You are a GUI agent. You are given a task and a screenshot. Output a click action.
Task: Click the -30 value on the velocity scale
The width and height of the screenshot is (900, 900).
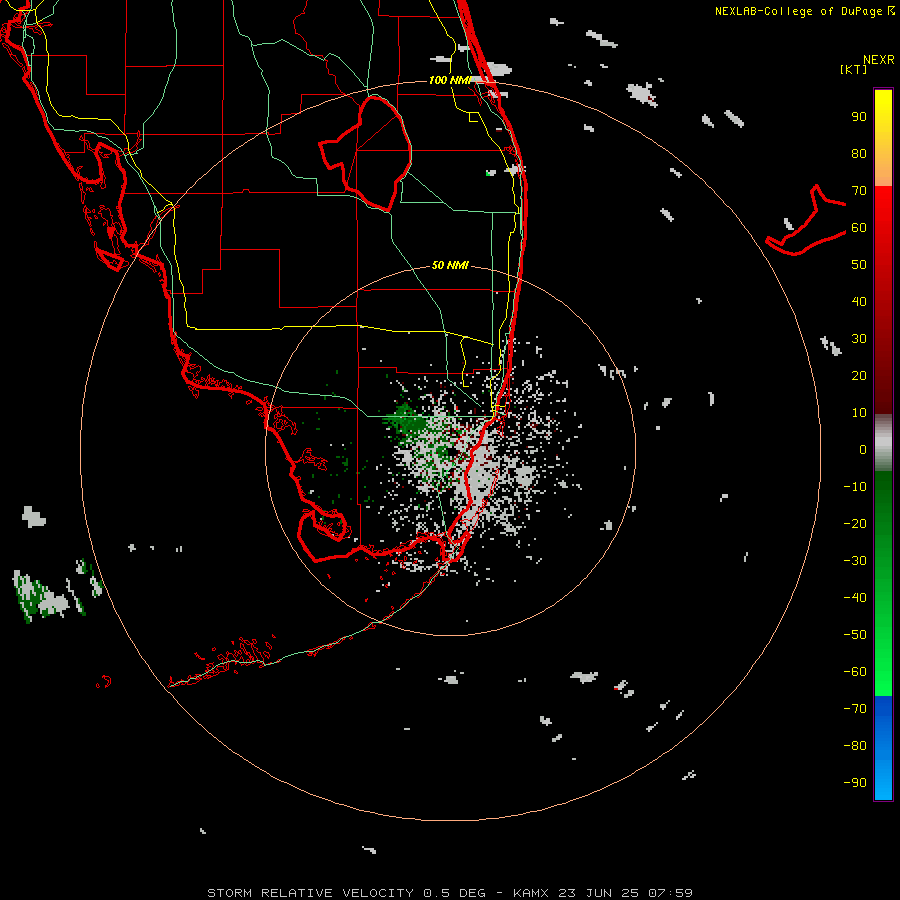click(855, 561)
